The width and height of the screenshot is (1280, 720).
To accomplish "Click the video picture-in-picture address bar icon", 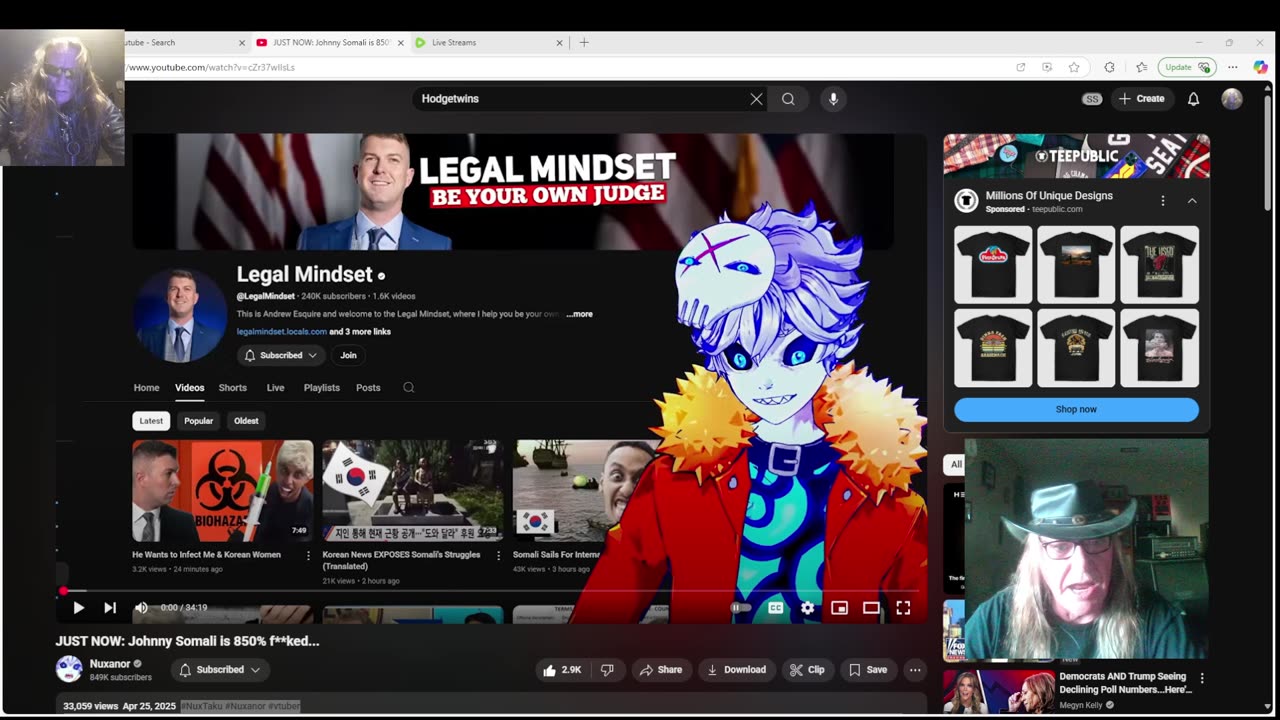I will pos(1047,67).
